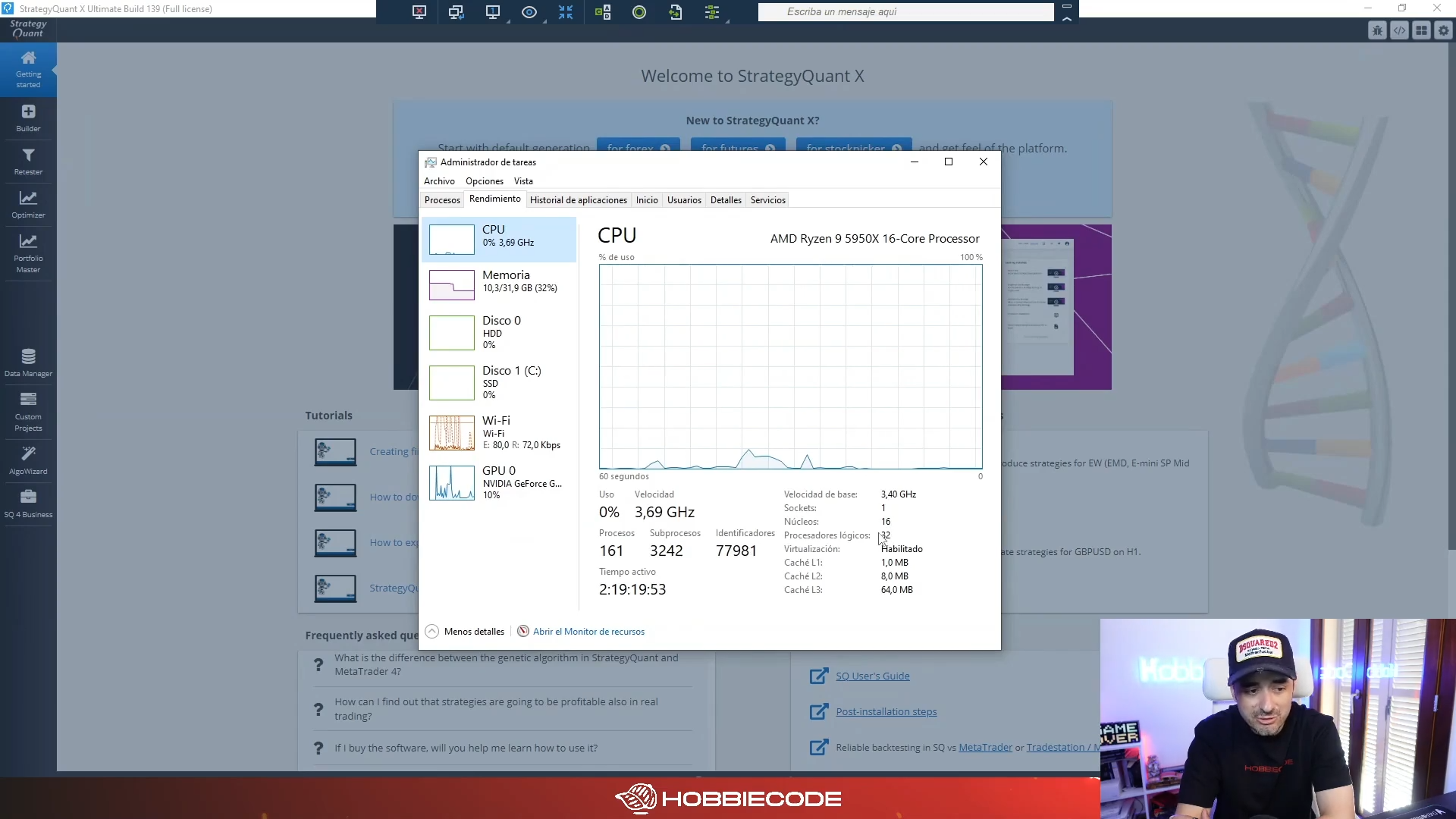Select Disco 1 (C:) SSD entry
This screenshot has width=1456, height=819.
pos(499,382)
